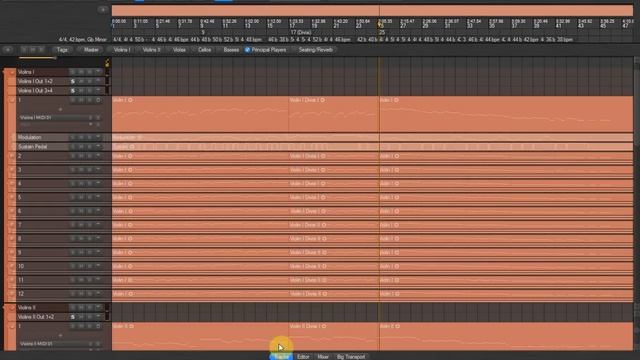
Task: Select the Seating/Reverb tag filter
Action: tap(316, 50)
